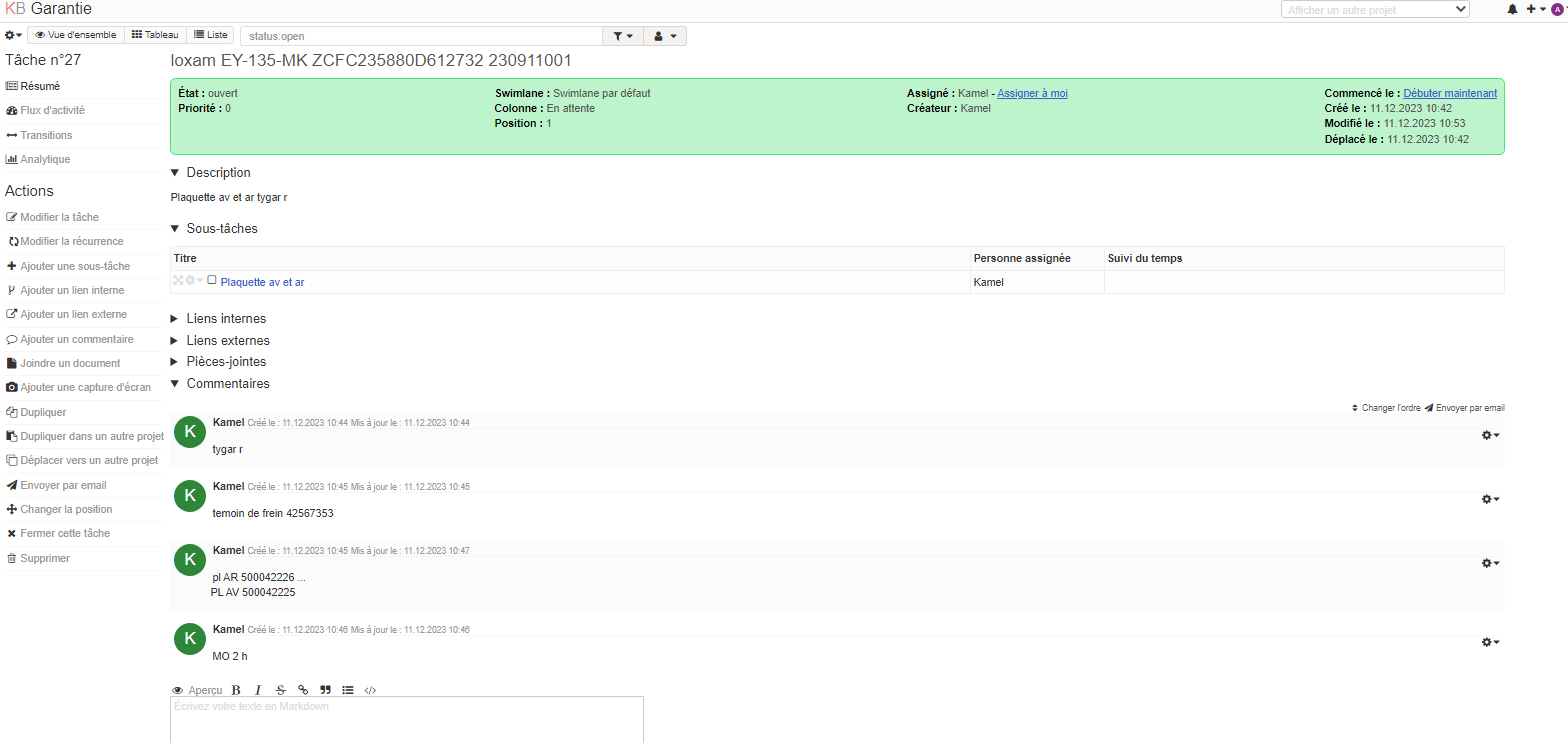This screenshot has width=1568, height=743.
Task: Click the bold formatting icon in editor
Action: [x=236, y=690]
